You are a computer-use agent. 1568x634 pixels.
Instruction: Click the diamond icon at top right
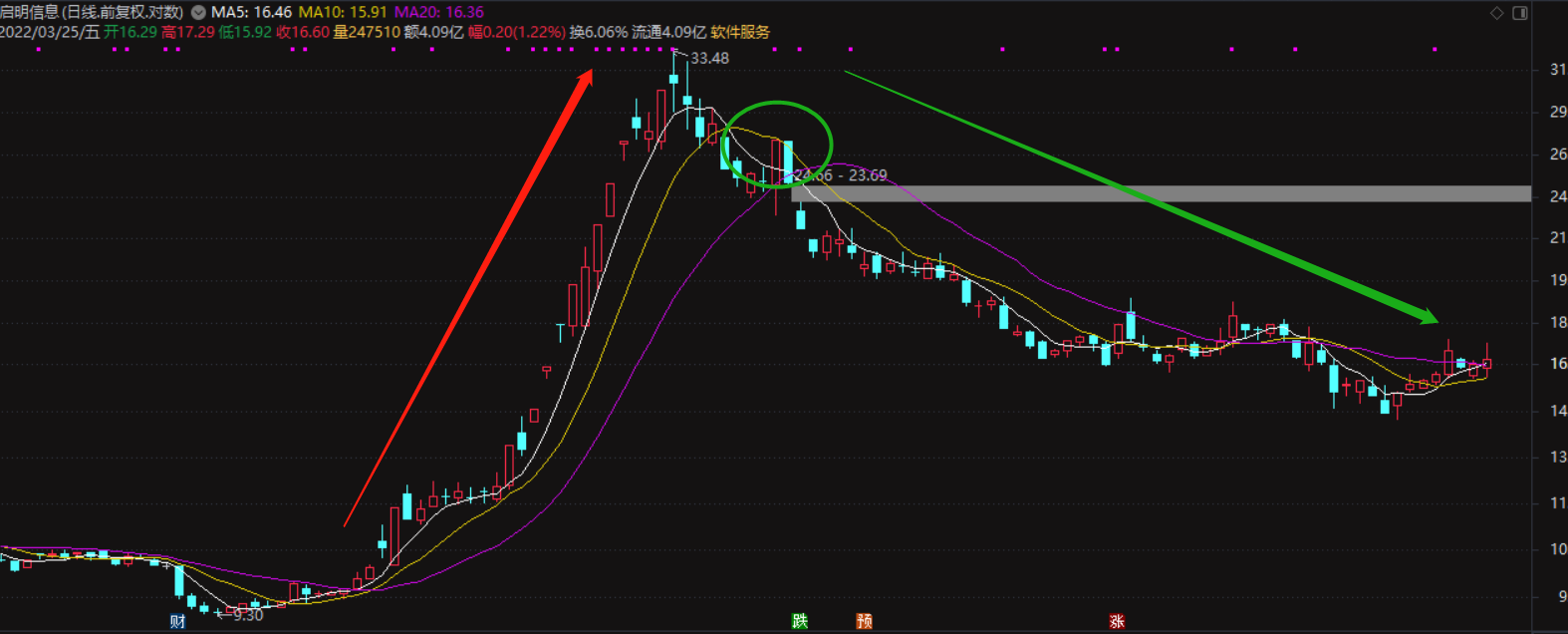[x=1496, y=13]
